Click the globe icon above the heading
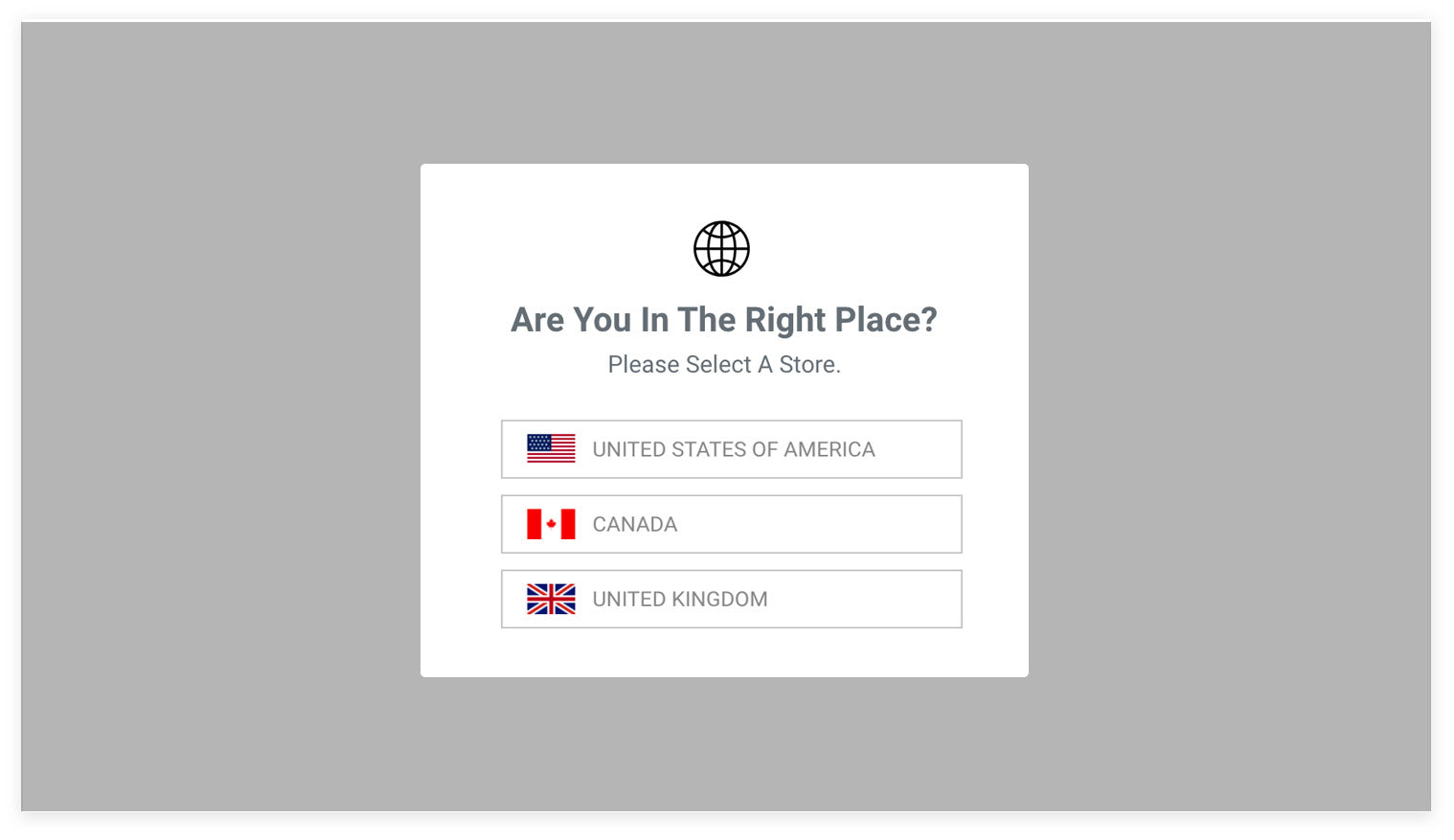This screenshot has width=1454, height=840. 721,248
